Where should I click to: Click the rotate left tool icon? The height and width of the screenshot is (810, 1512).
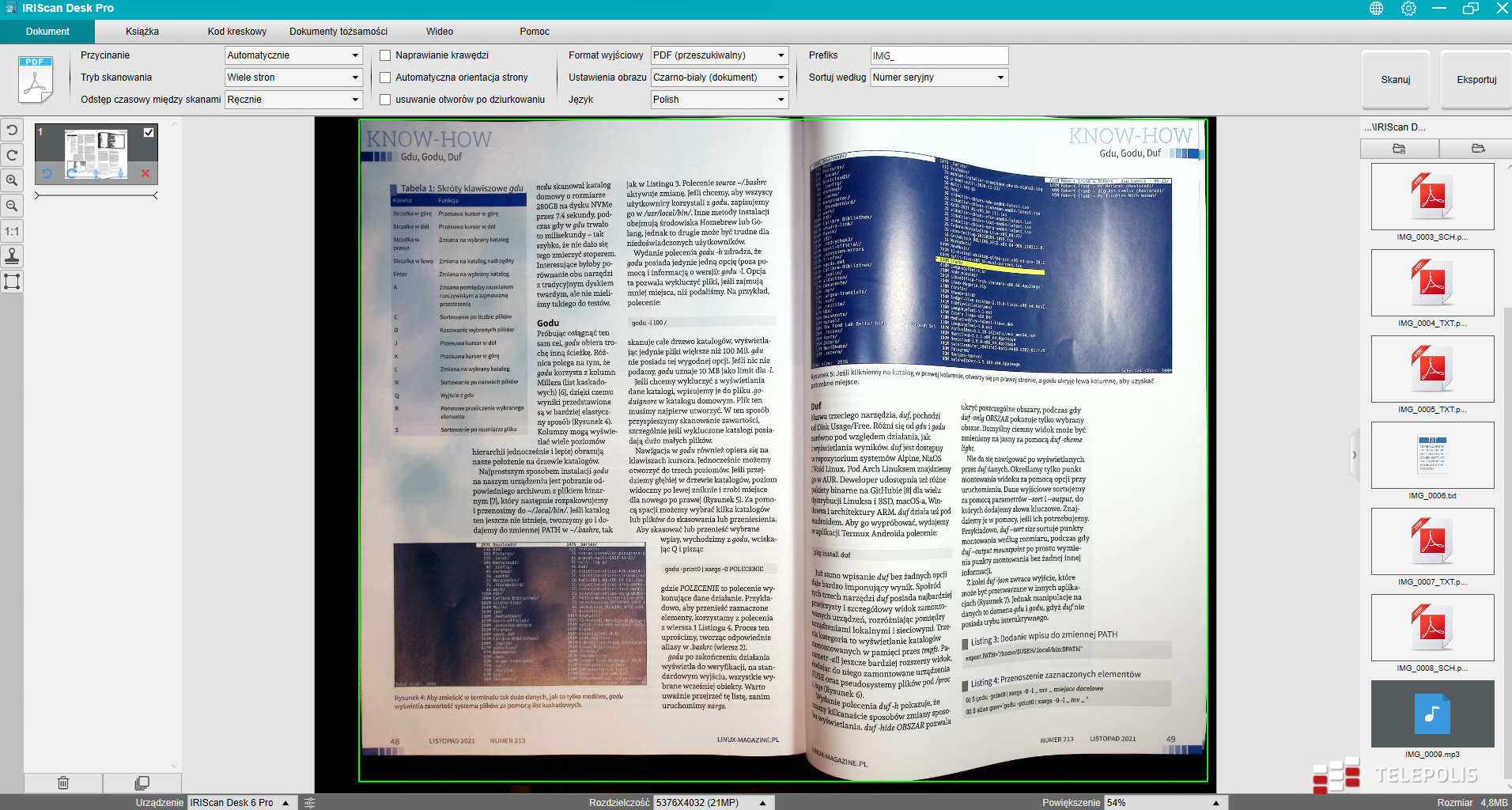pos(12,130)
